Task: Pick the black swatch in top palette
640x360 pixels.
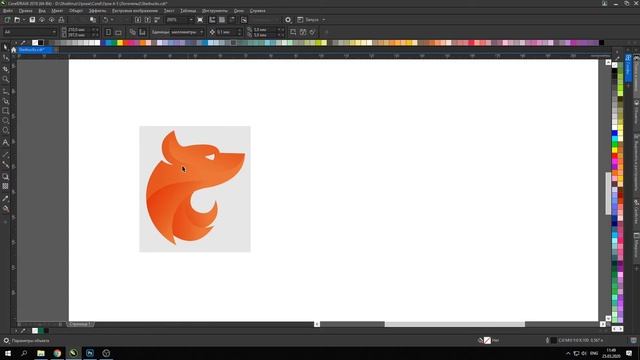Action: pos(41,42)
